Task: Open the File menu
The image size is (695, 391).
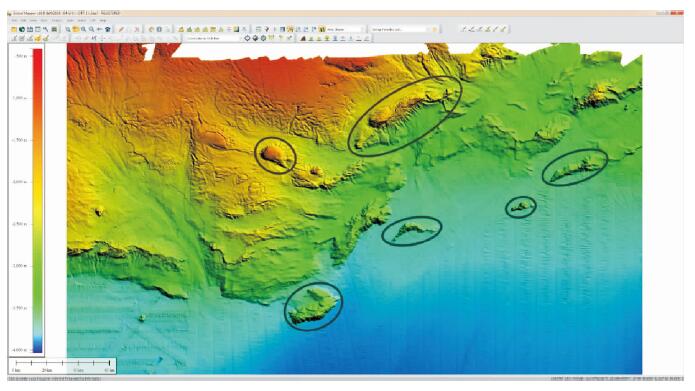Action: pos(14,20)
